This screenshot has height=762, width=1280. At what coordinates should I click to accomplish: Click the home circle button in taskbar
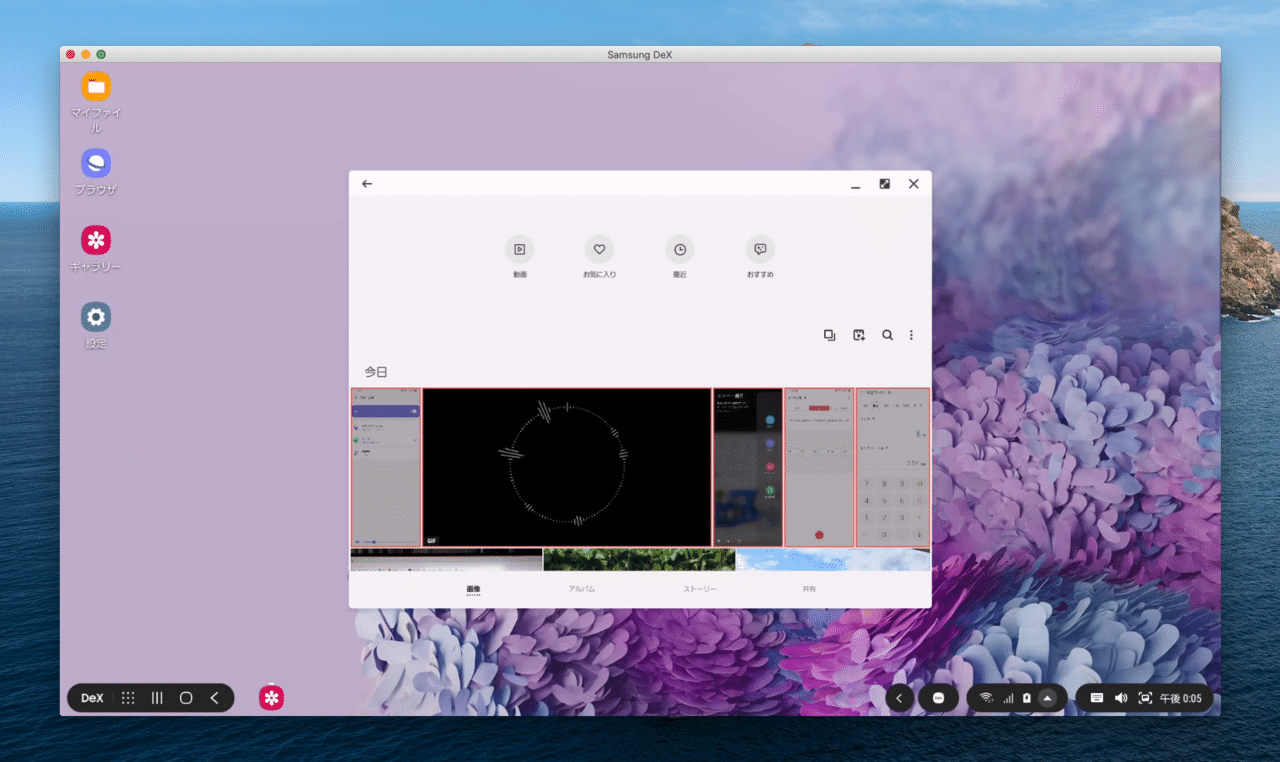pos(186,698)
